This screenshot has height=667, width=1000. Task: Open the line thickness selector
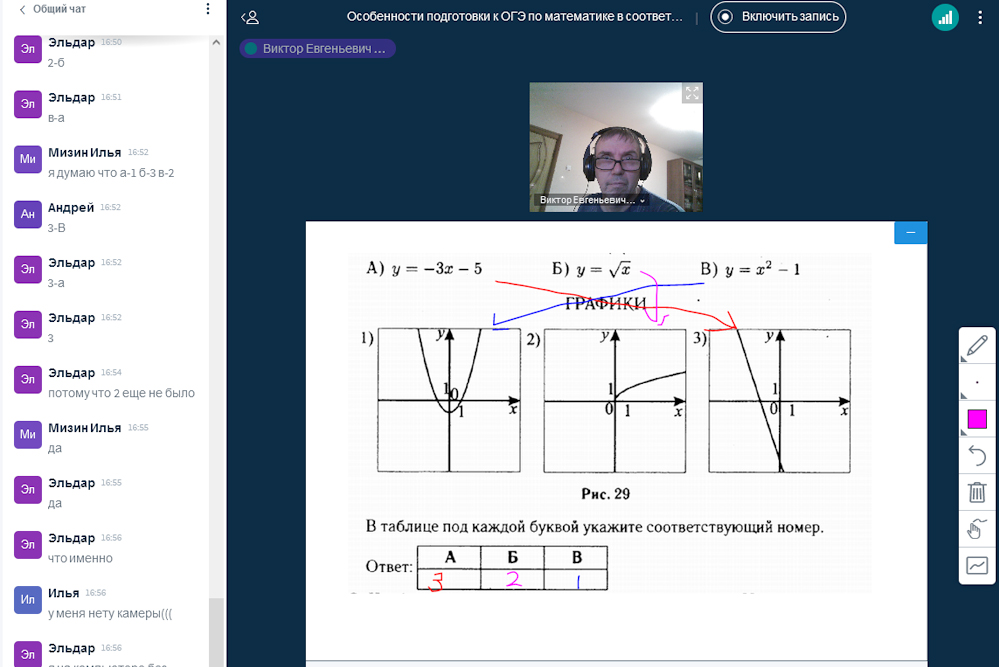pos(977,383)
